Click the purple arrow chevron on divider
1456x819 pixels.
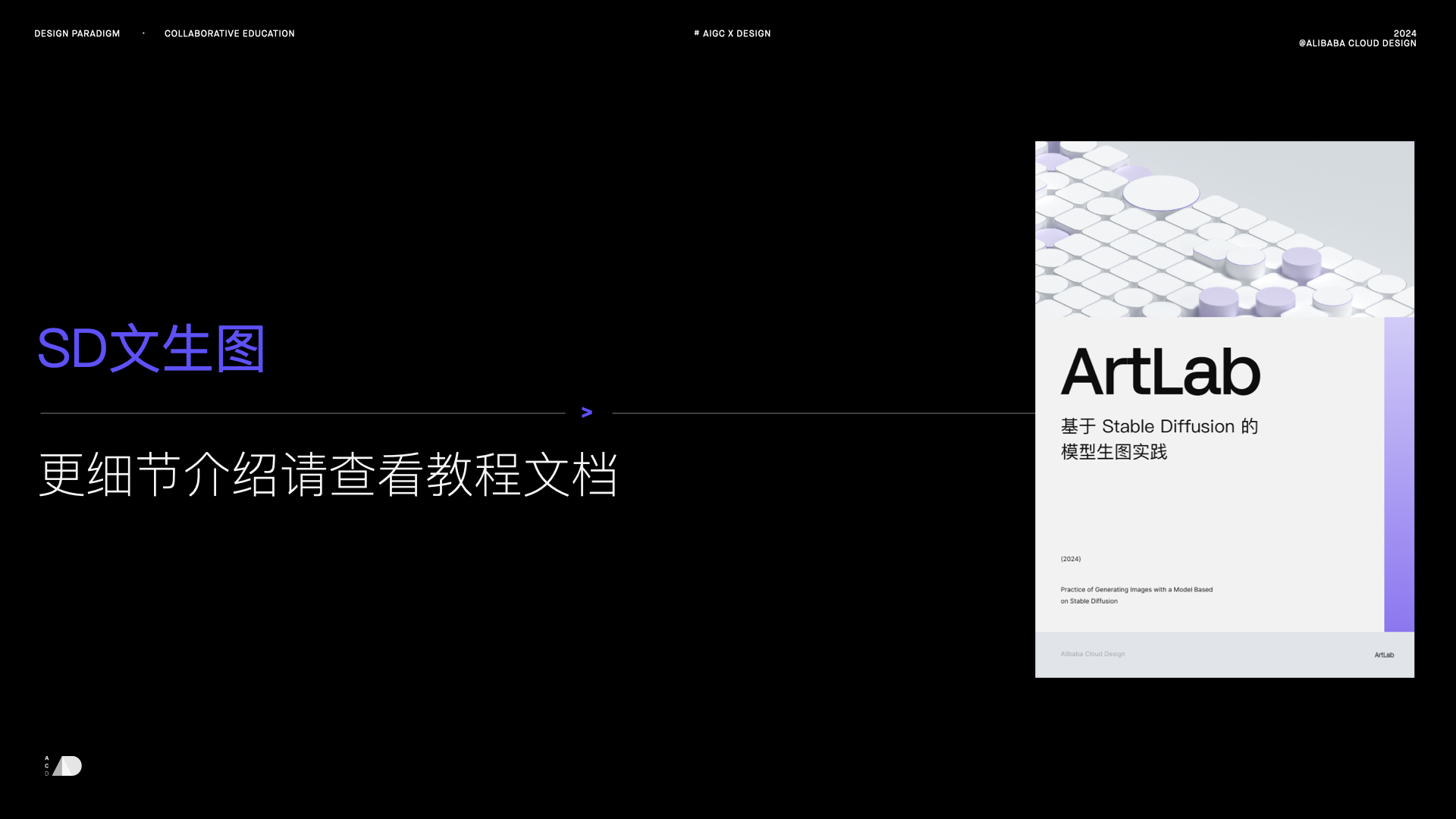[x=587, y=413]
